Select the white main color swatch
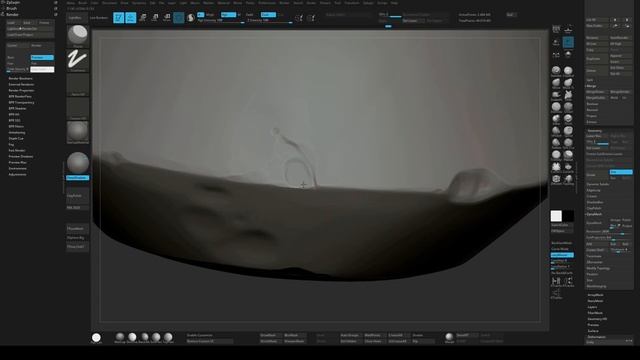 point(556,216)
